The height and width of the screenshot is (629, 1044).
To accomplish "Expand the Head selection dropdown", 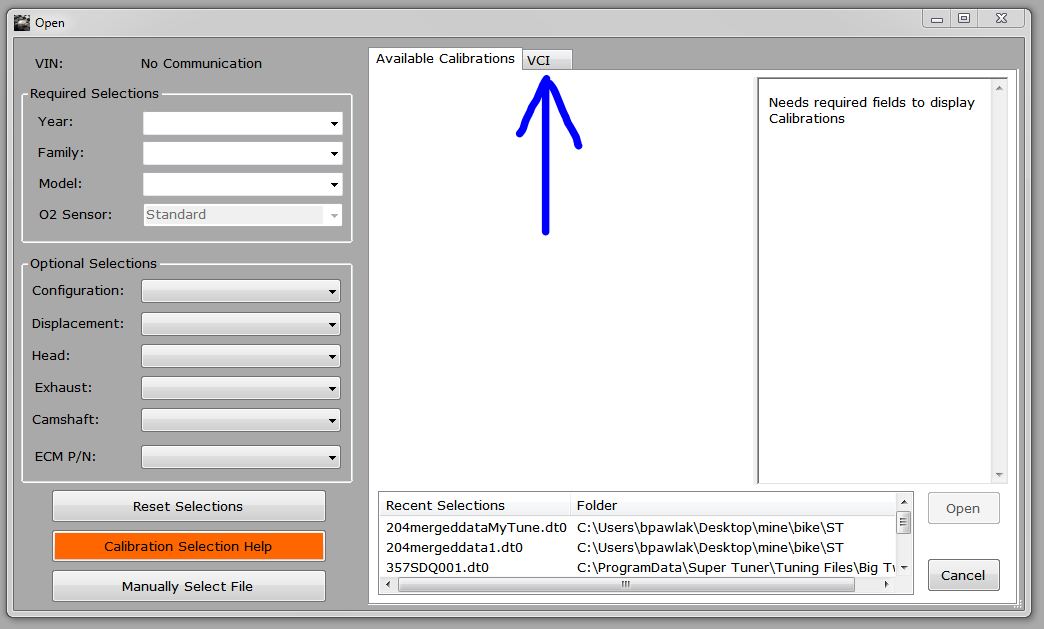I will point(241,356).
